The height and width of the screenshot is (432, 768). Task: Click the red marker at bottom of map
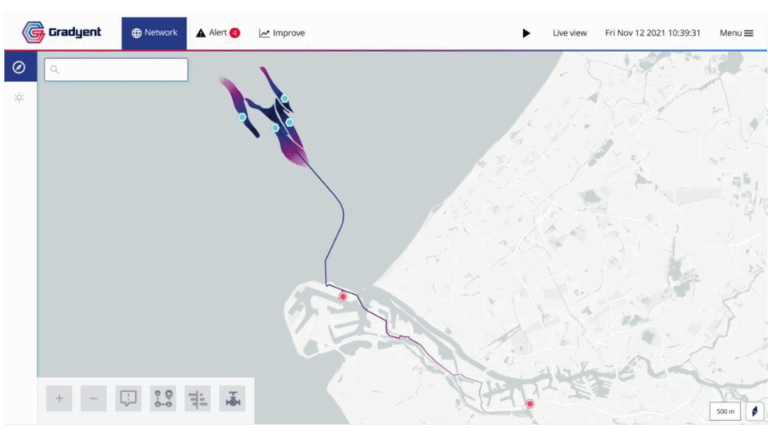(x=530, y=405)
